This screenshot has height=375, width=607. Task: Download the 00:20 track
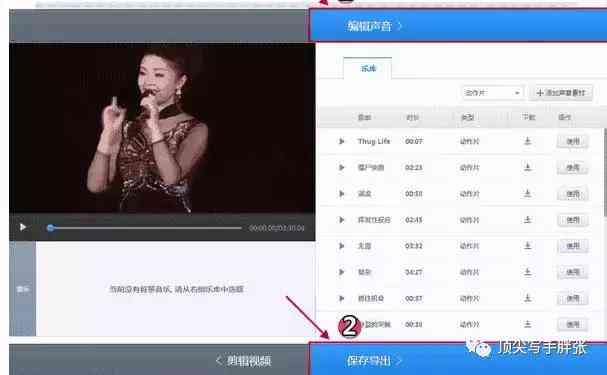click(x=527, y=324)
